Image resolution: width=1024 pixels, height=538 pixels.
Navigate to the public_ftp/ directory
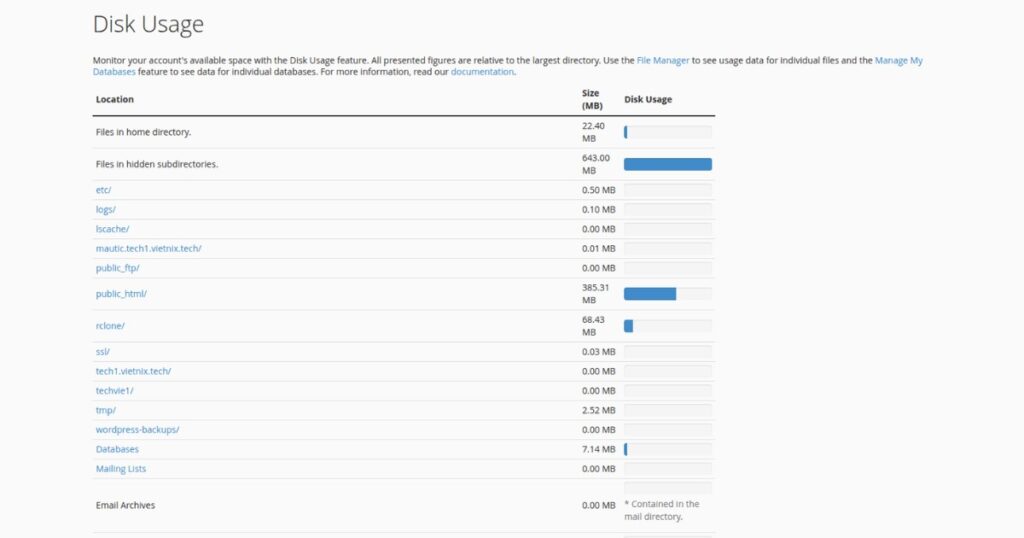pos(117,268)
